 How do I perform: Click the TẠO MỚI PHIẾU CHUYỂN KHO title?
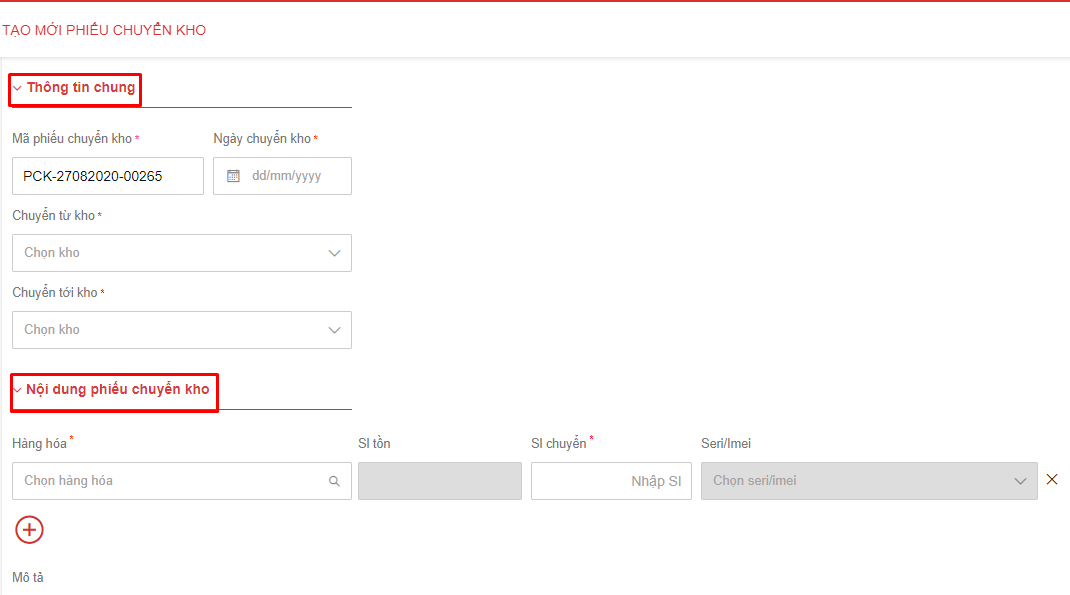pos(104,31)
